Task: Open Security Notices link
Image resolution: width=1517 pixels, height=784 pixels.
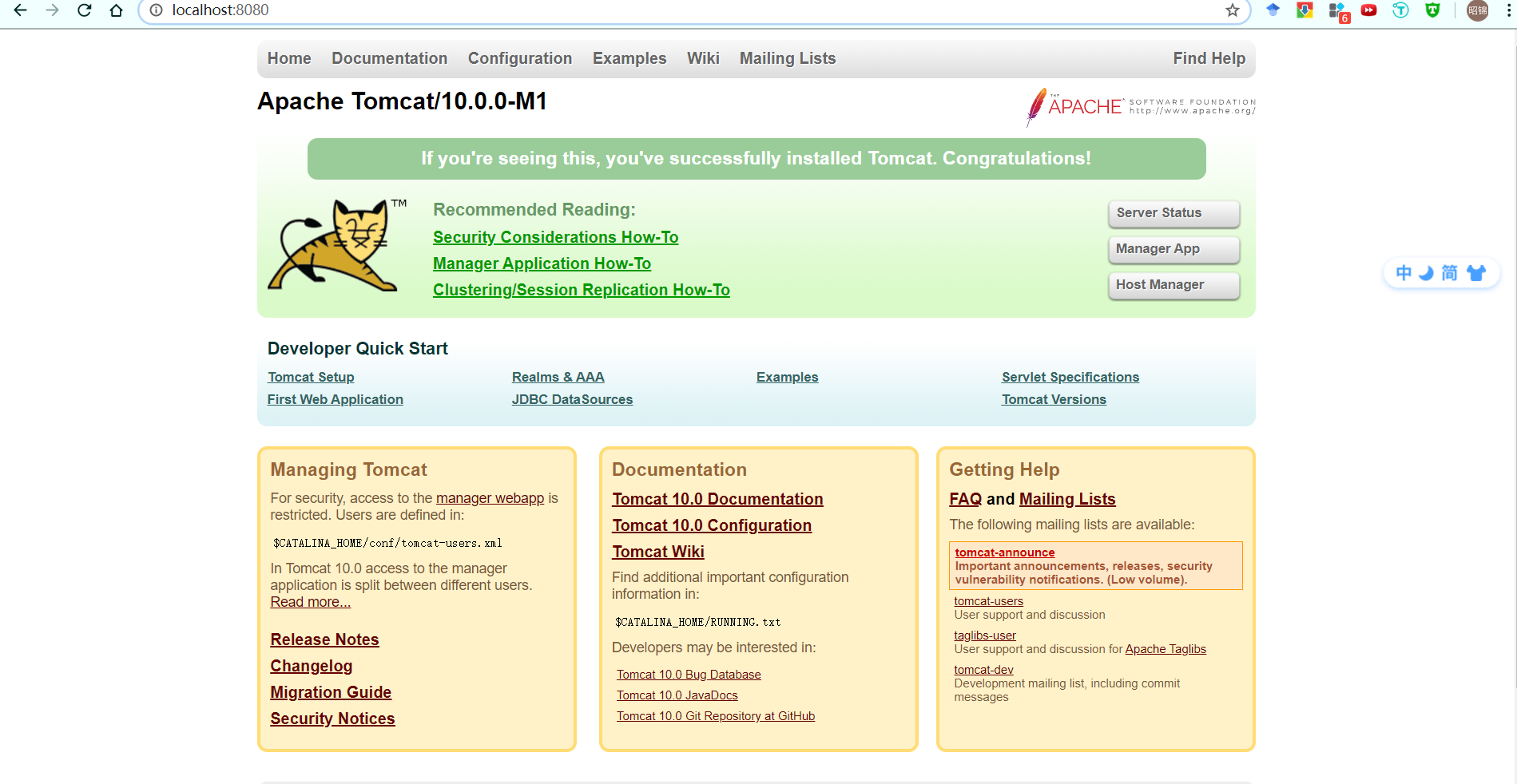Action: [x=332, y=719]
